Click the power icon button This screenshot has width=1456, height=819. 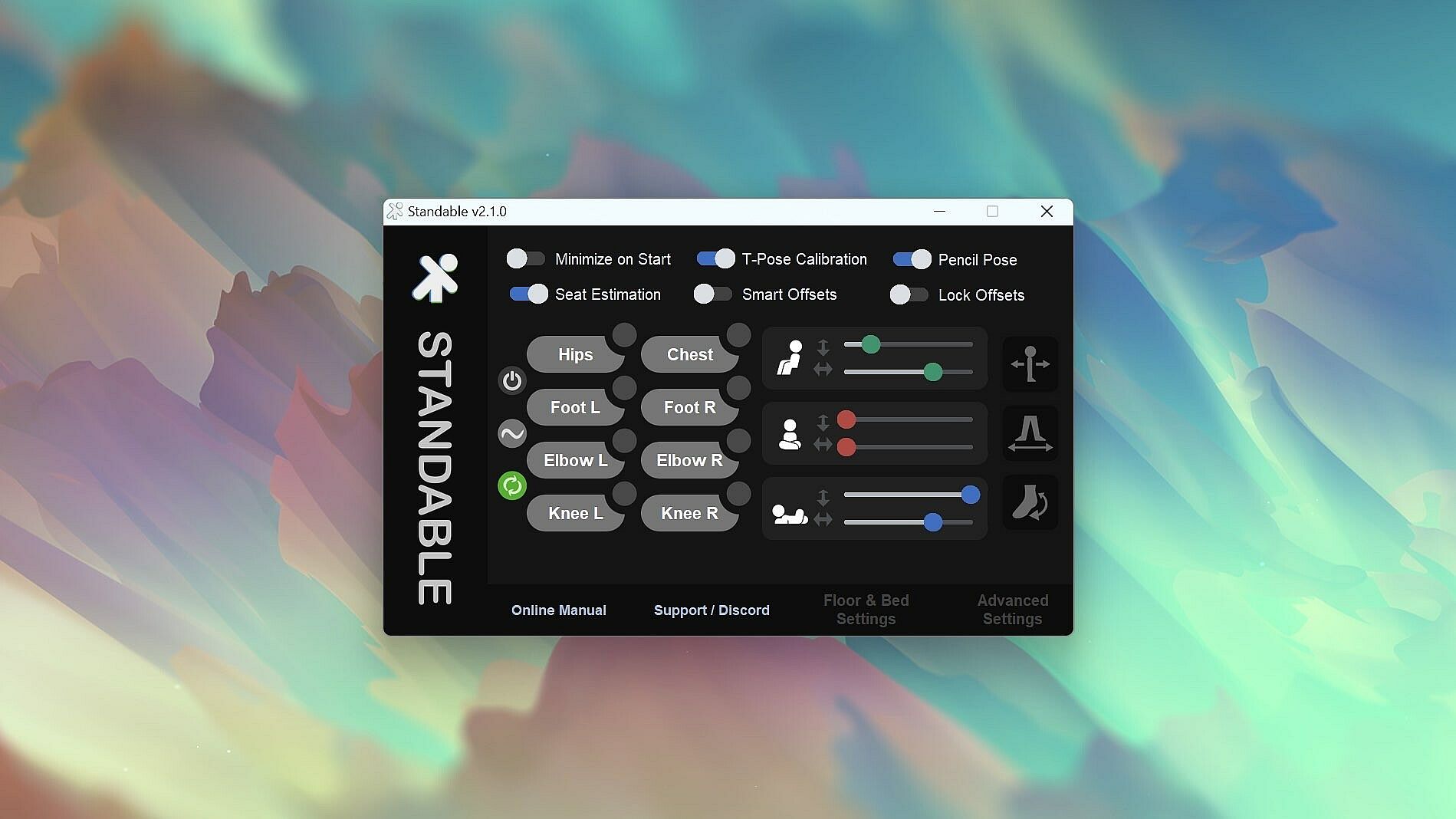[512, 380]
